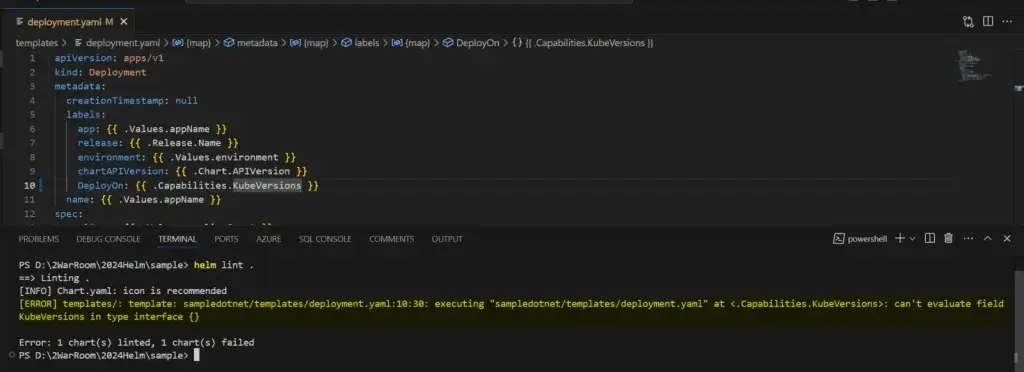Click the terminal prompt cursor line
The height and width of the screenshot is (372, 1024).
pyautogui.click(x=108, y=356)
